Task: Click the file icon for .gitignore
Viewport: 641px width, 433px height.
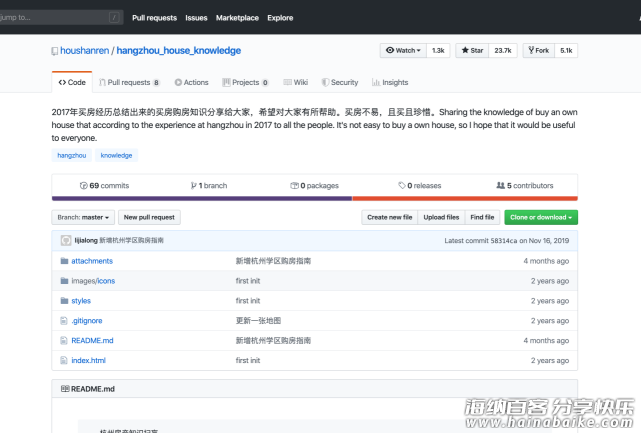Action: [x=64, y=321]
